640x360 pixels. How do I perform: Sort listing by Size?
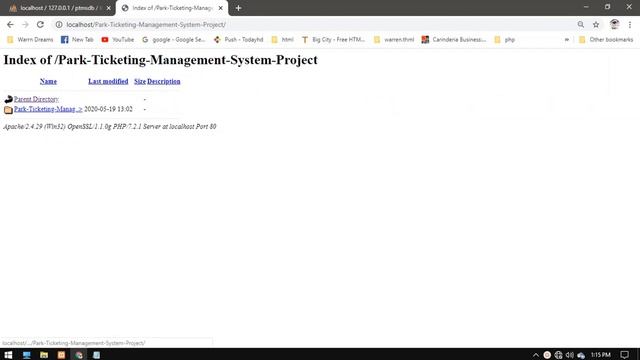[140, 81]
